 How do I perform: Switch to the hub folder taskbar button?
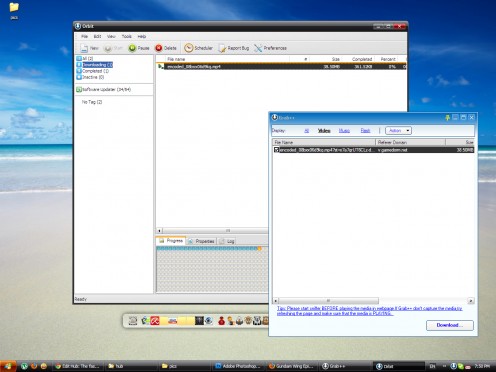[x=131, y=366]
